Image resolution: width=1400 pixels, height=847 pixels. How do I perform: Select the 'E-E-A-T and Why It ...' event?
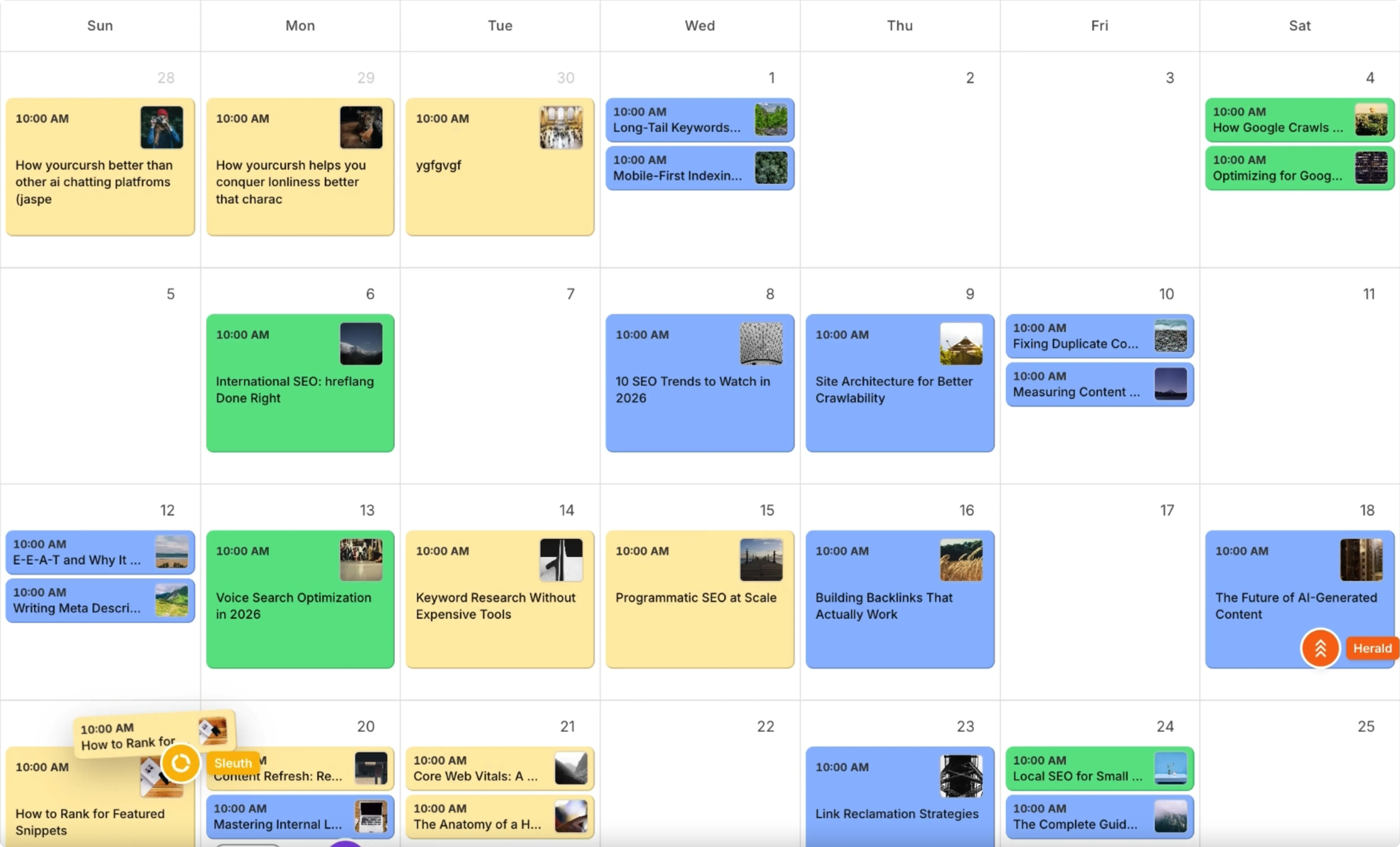pos(100,552)
